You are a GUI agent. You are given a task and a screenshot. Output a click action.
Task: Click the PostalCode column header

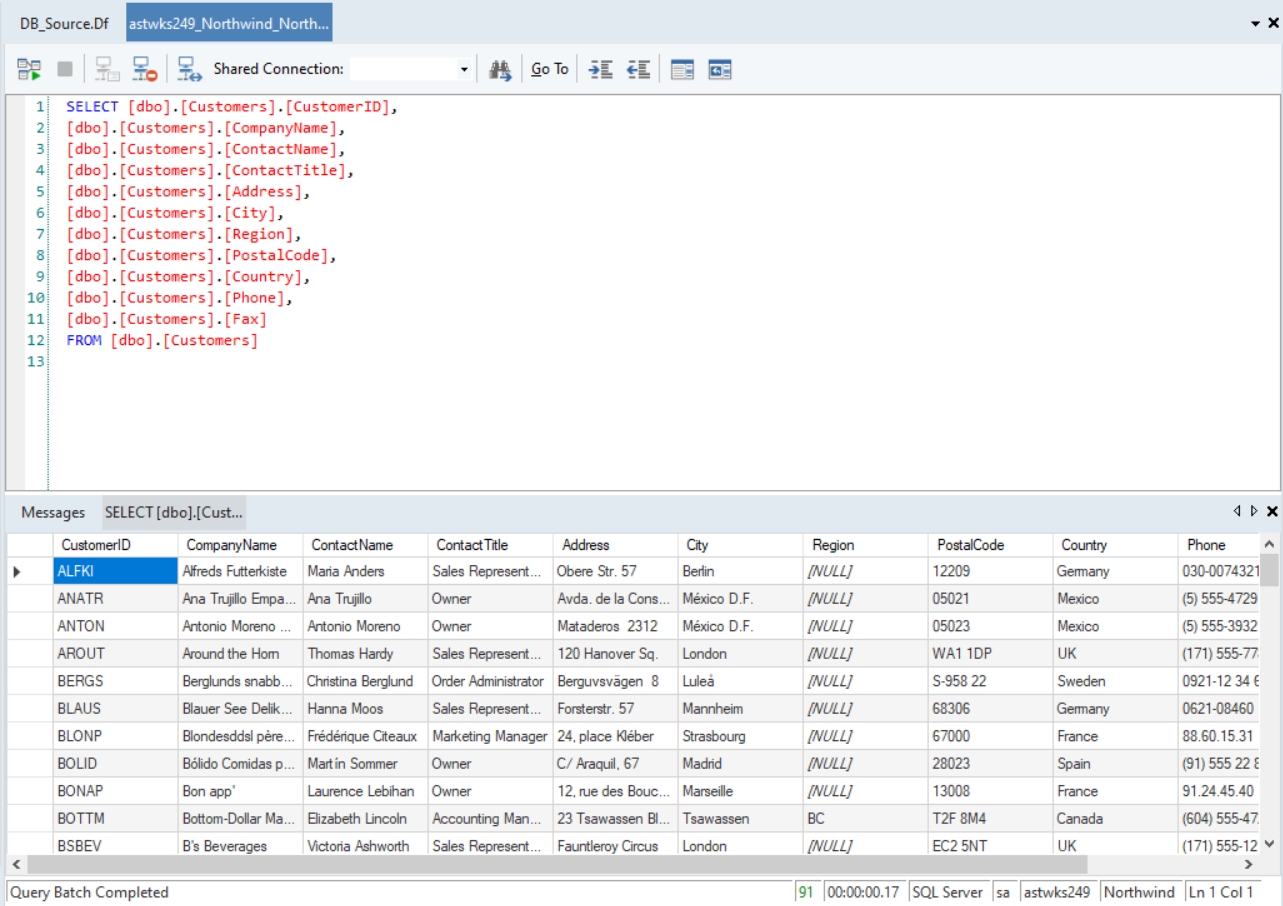pos(970,545)
